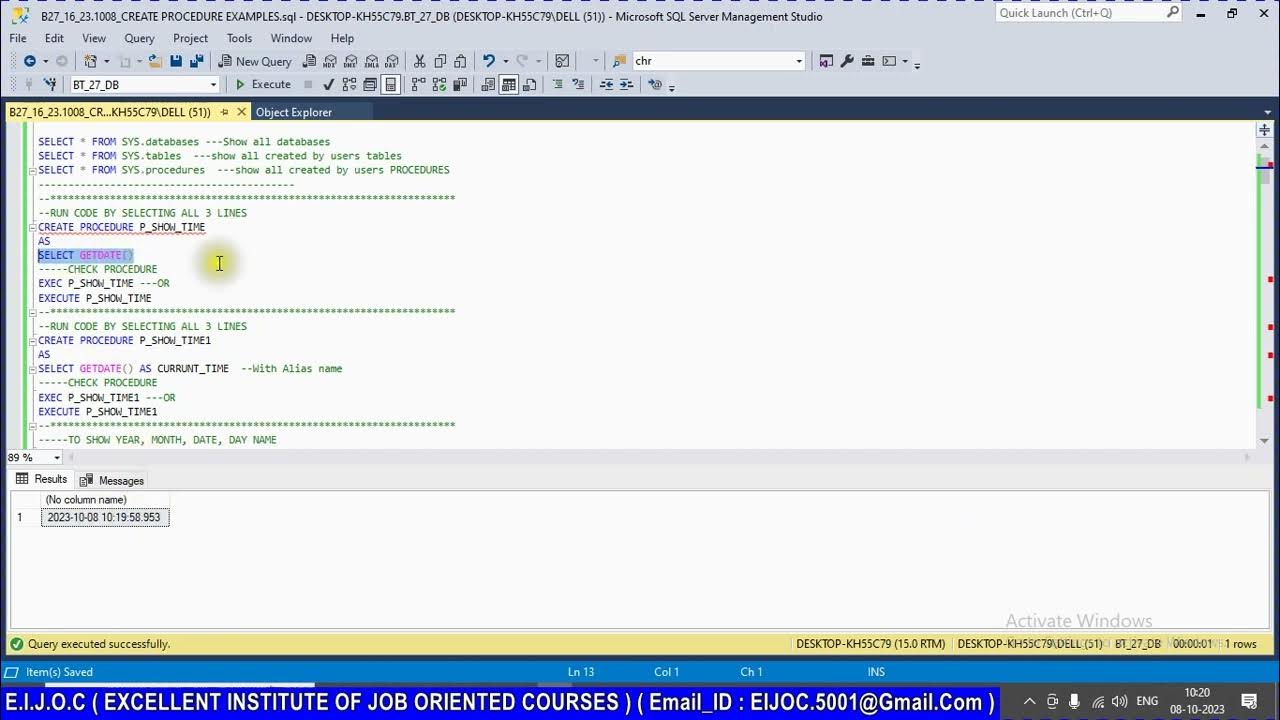Open the Toolbox icon

pyautogui.click(x=868, y=61)
